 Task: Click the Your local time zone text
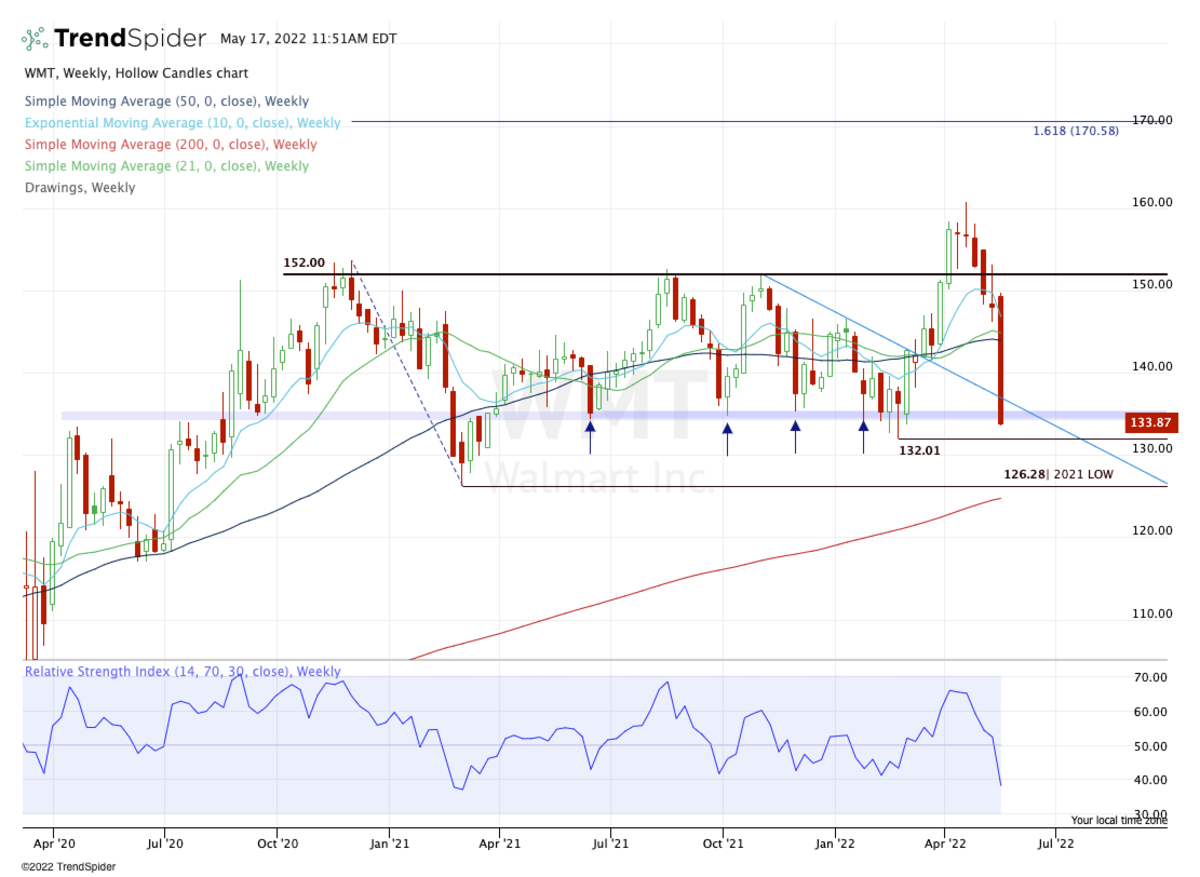tap(1118, 820)
